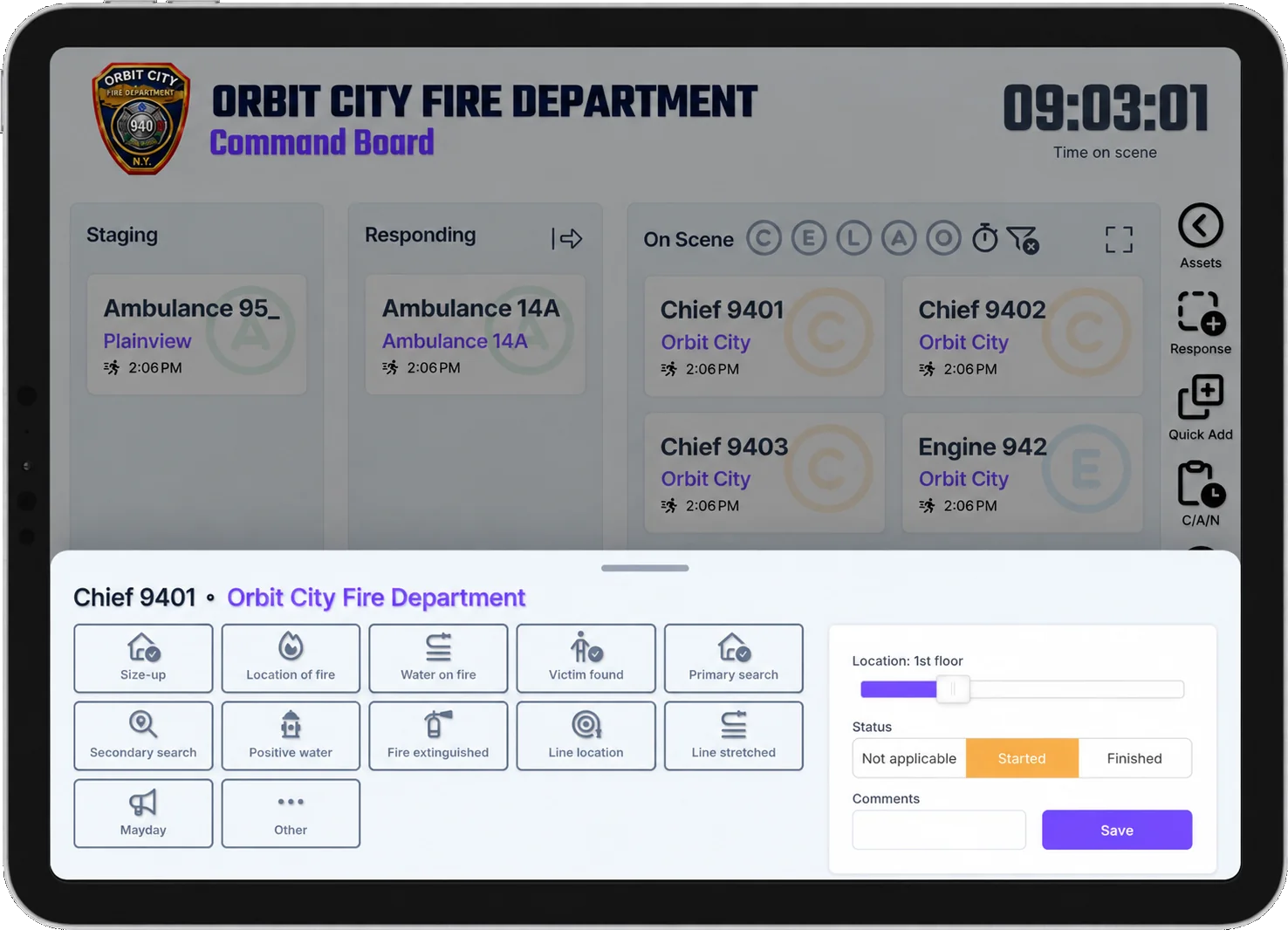Select the Engine 942 unit card
The height and width of the screenshot is (930, 1288).
[x=1022, y=473]
